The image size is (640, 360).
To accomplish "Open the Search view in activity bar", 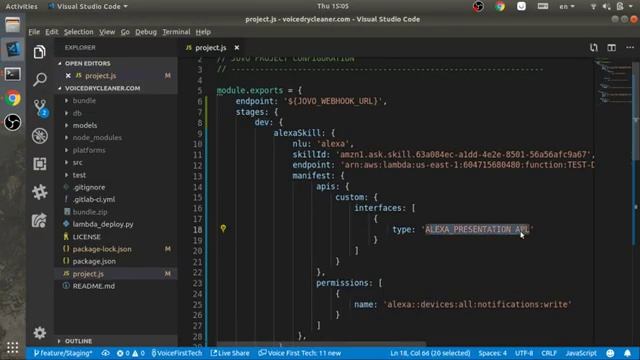I will (x=40, y=79).
